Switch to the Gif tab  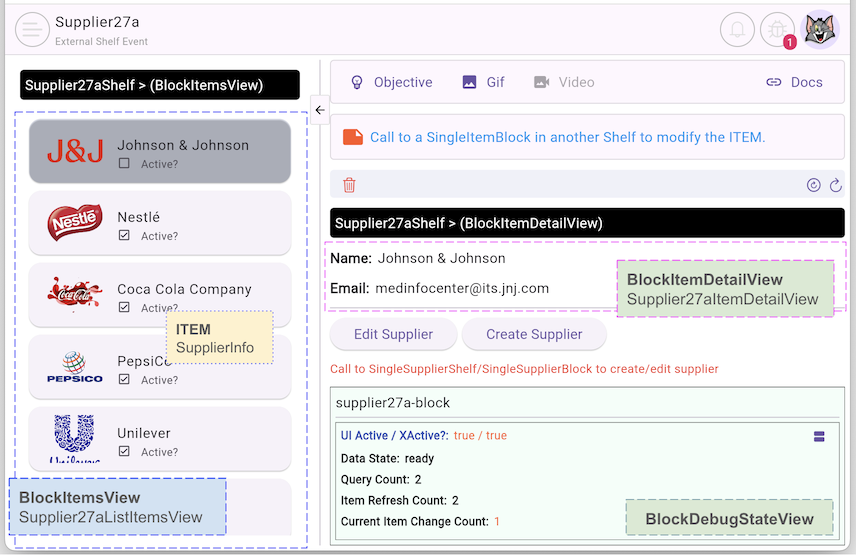tap(483, 82)
